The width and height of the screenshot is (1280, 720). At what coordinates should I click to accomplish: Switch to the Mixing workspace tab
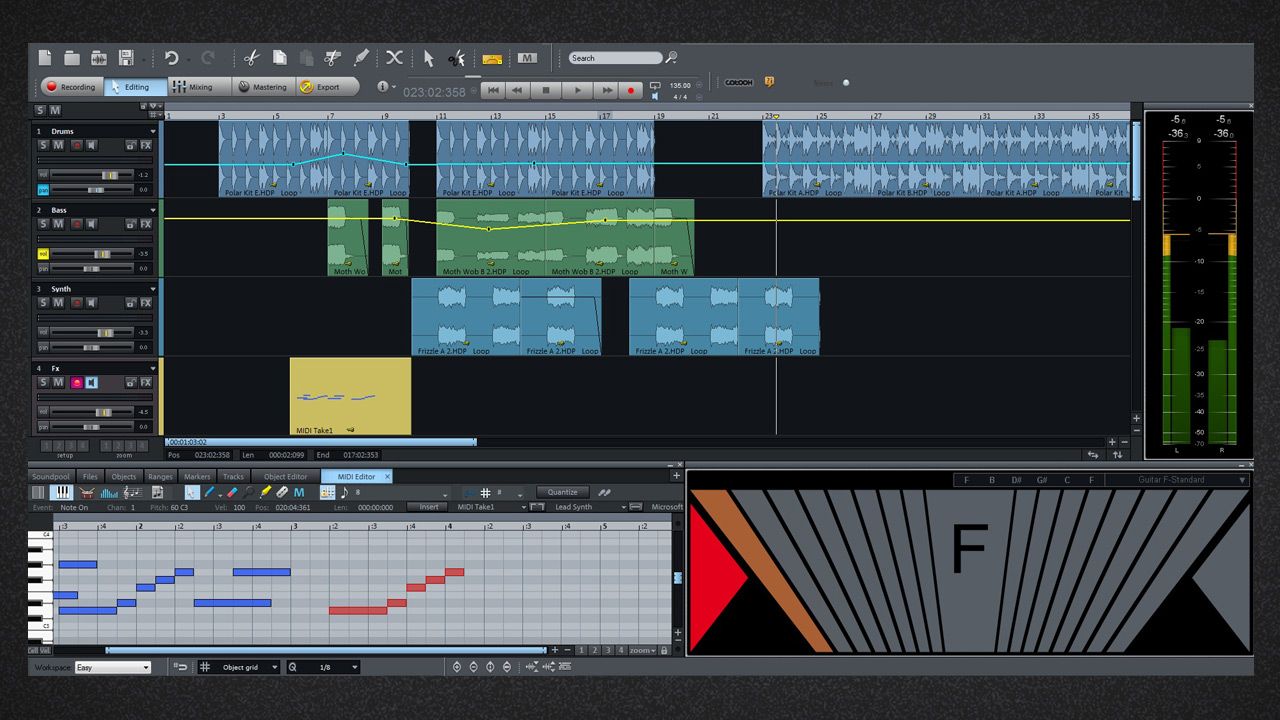pos(193,87)
